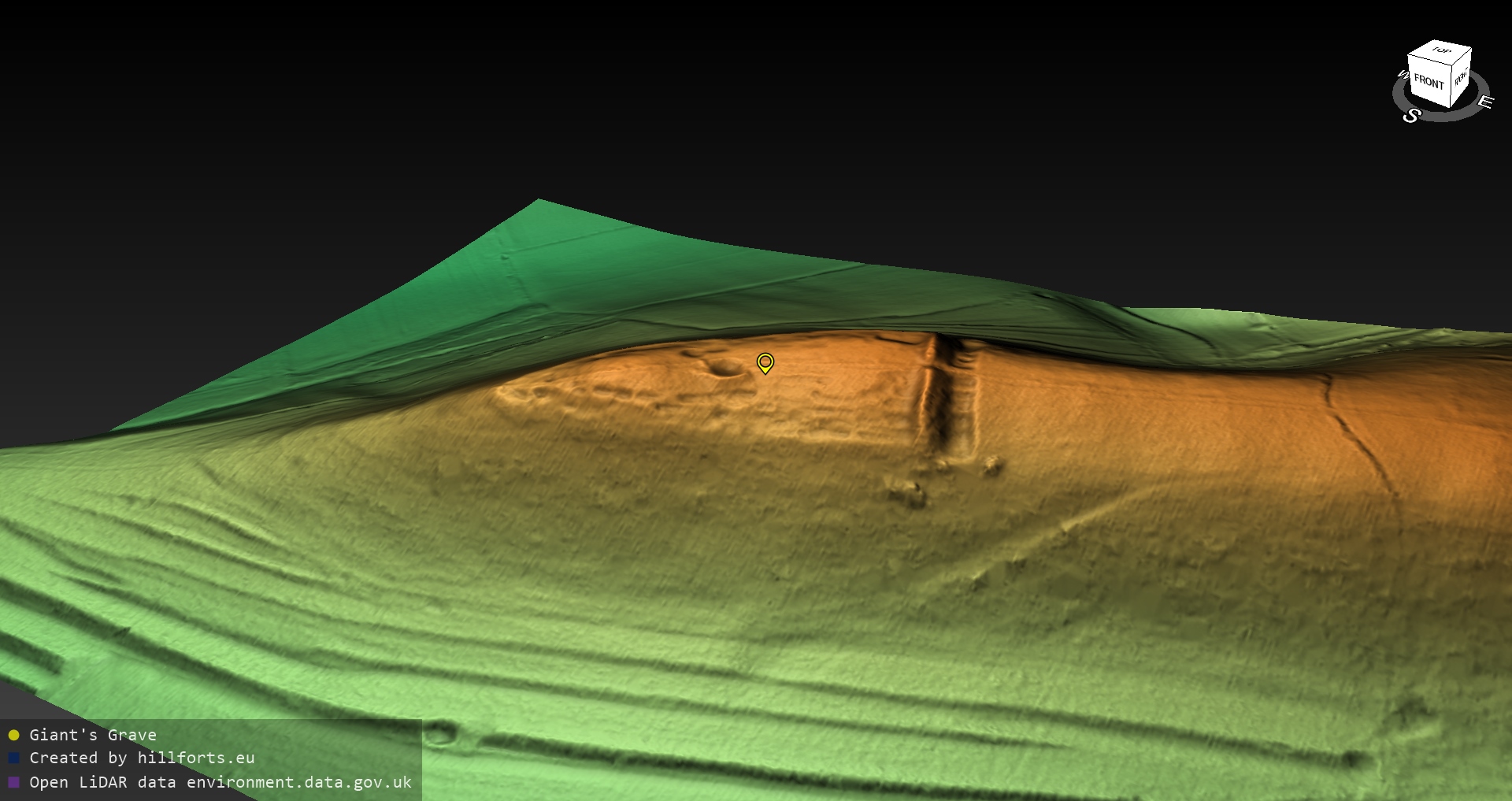This screenshot has width=1512, height=801.
Task: Click the purple square legend swatch
Action: pyautogui.click(x=13, y=782)
